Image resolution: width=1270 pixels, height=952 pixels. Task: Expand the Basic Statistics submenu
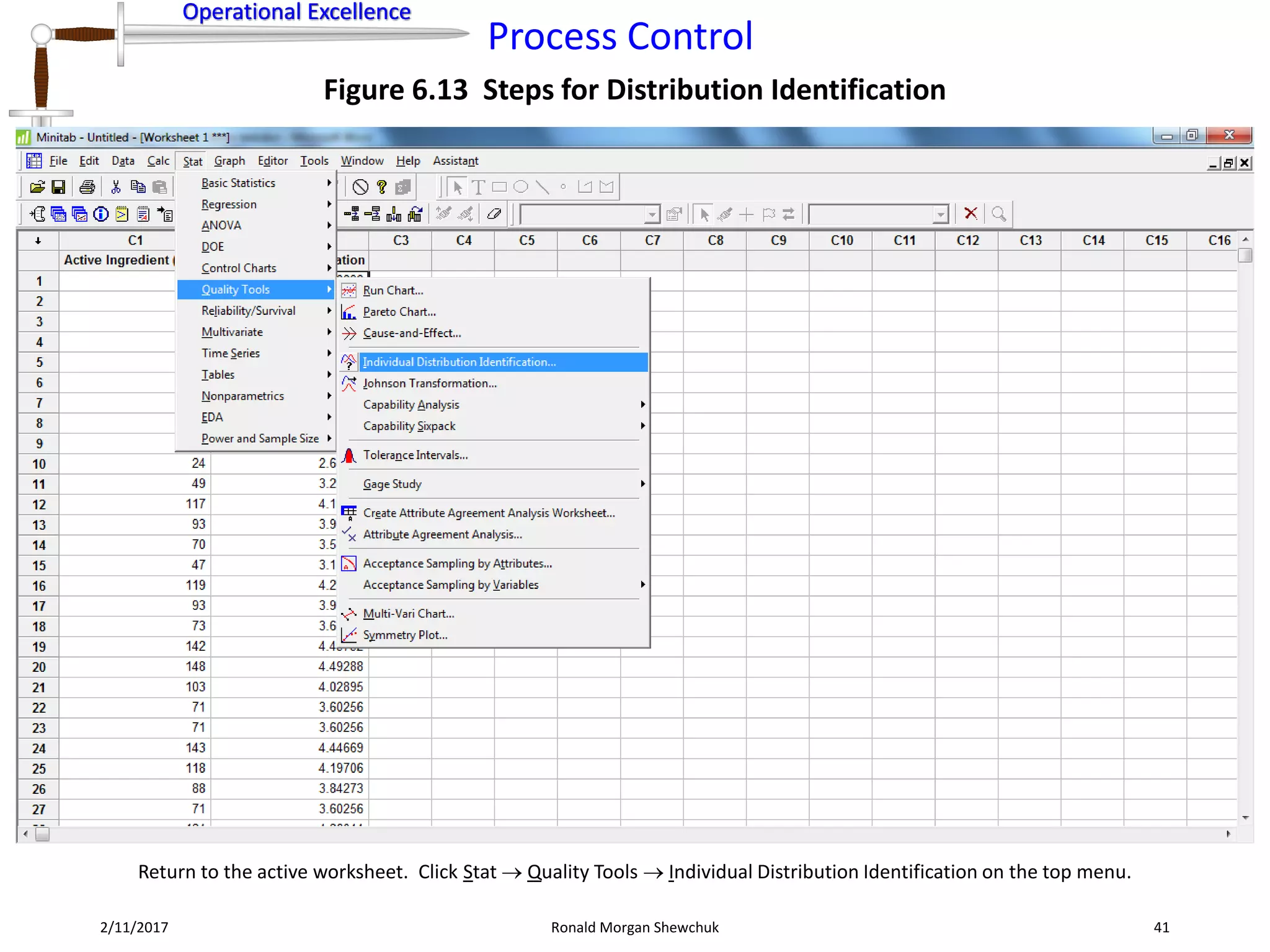tap(256, 183)
